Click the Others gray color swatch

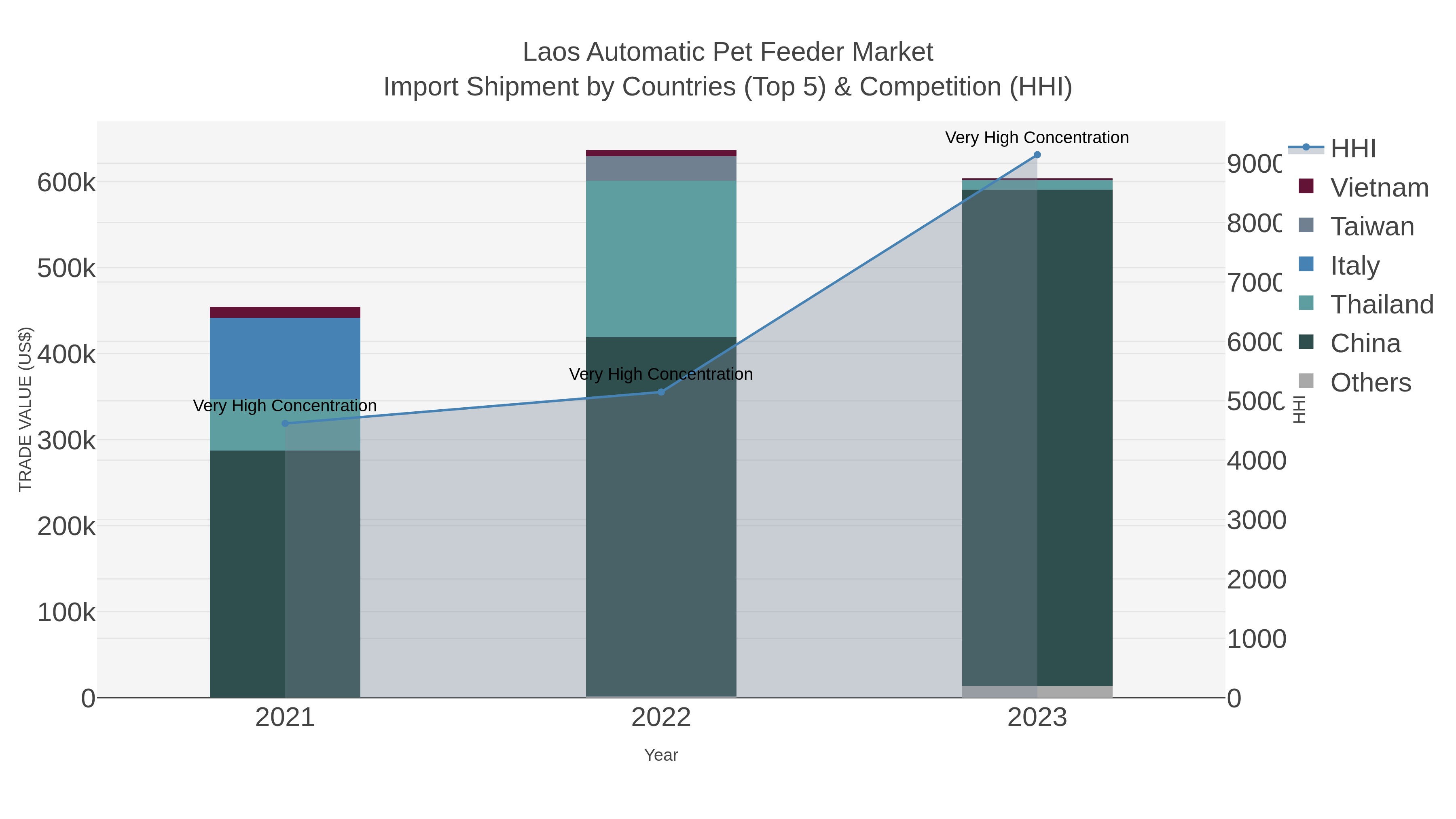pyautogui.click(x=1306, y=381)
